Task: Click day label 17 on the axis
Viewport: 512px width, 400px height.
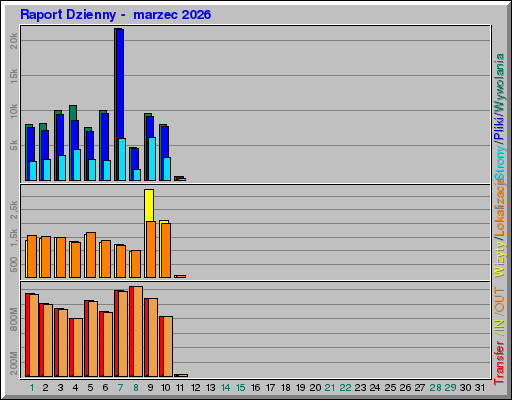Action: point(271,388)
